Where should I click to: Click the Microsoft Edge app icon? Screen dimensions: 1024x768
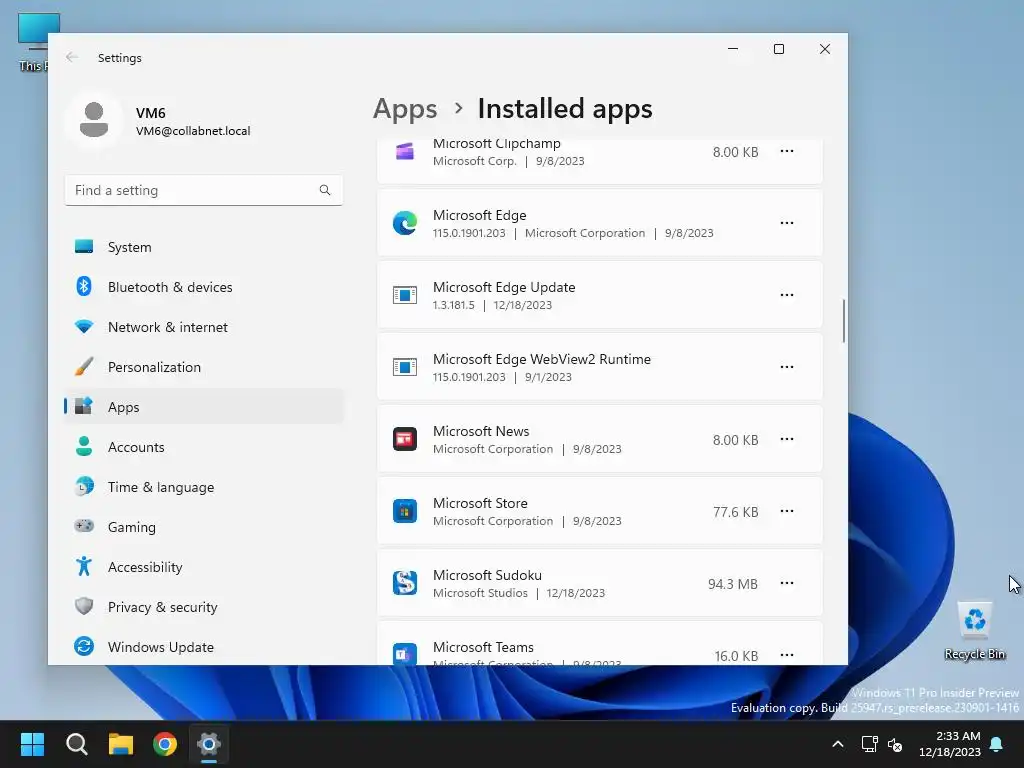pyautogui.click(x=405, y=223)
